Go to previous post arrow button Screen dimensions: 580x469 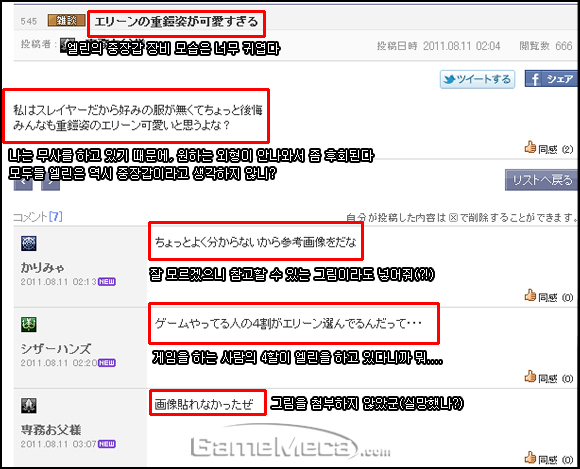[23, 183]
